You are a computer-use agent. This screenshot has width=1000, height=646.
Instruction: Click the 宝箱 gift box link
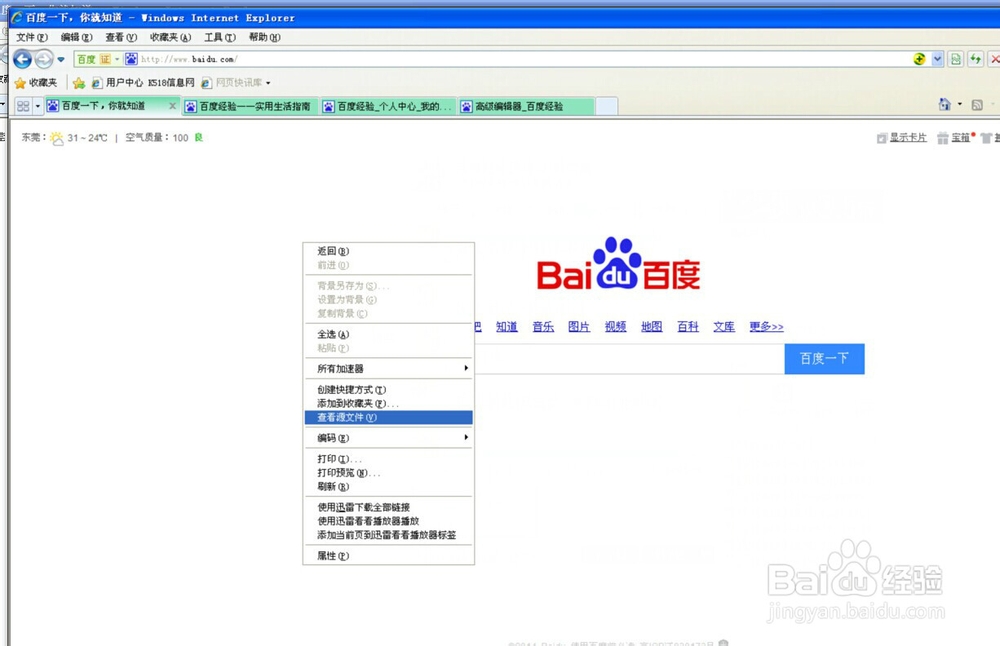point(954,137)
